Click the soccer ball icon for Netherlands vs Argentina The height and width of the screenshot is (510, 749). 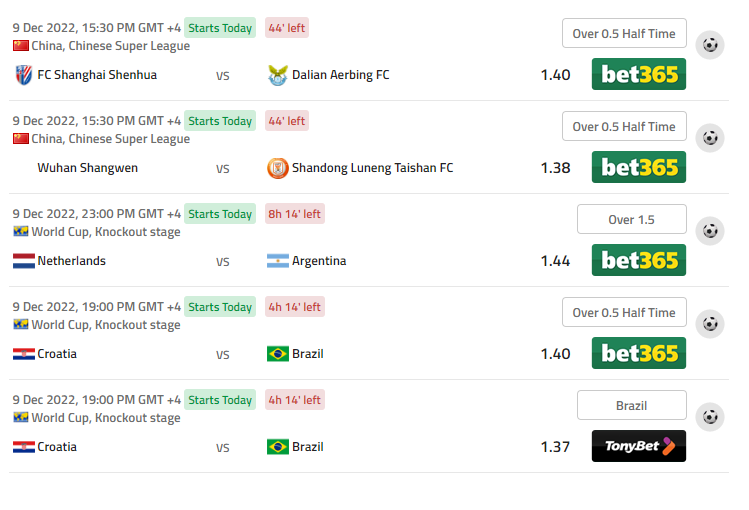710,231
